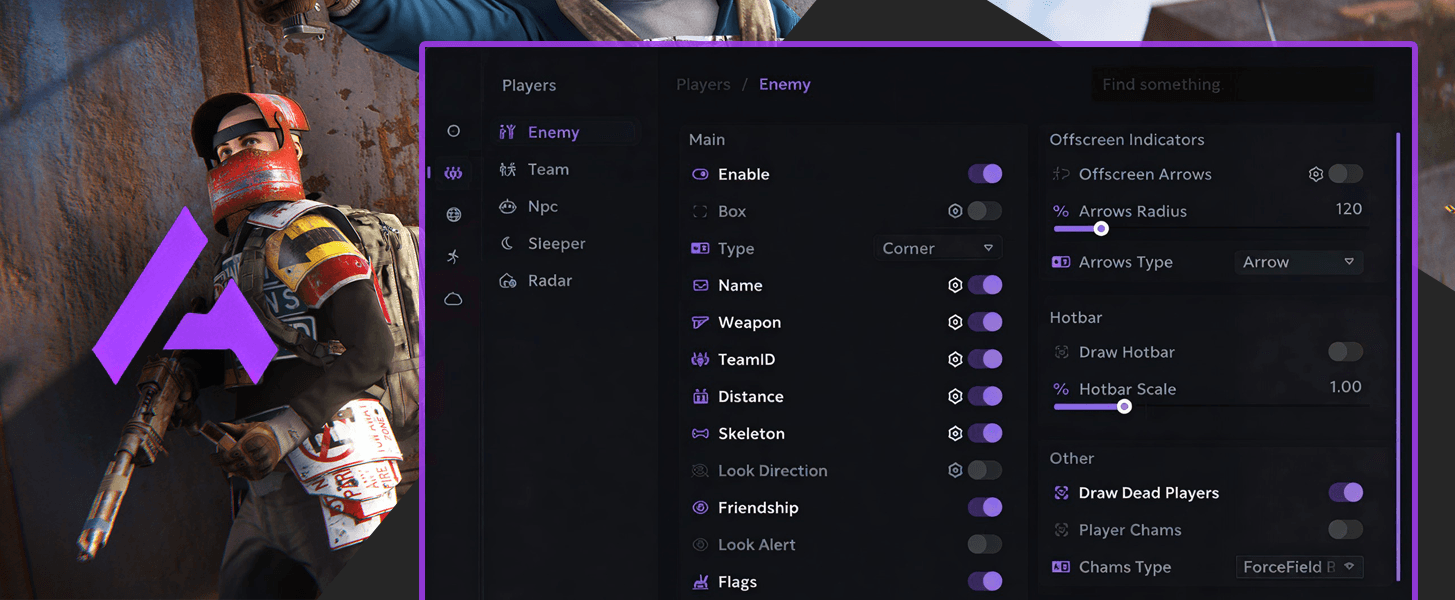Select the circle icon atop the sidebar
Image resolution: width=1455 pixels, height=600 pixels.
point(453,131)
